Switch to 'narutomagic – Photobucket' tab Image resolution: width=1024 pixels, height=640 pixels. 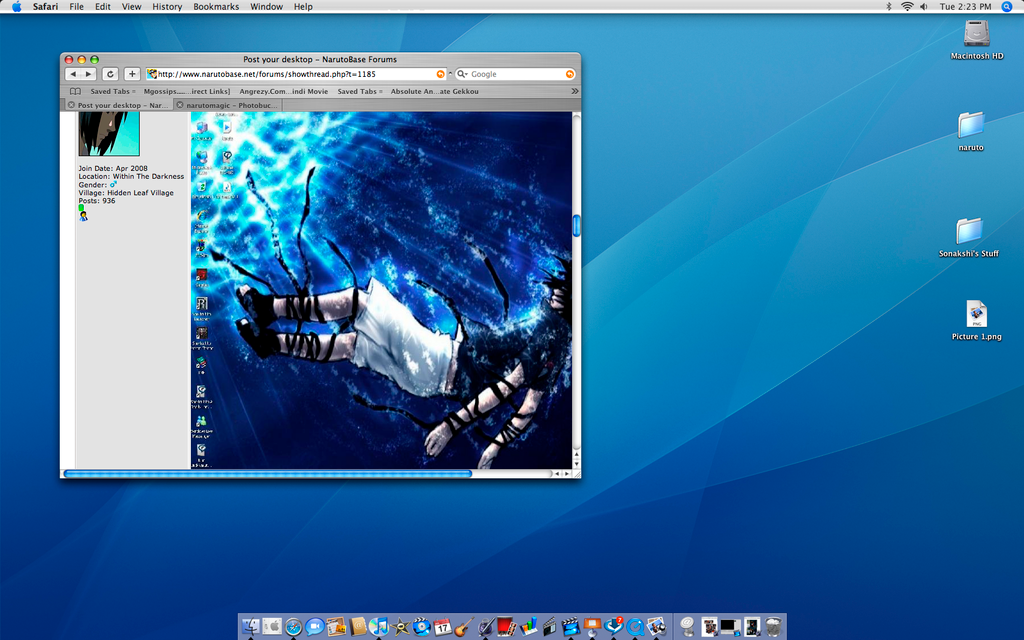pyautogui.click(x=229, y=105)
